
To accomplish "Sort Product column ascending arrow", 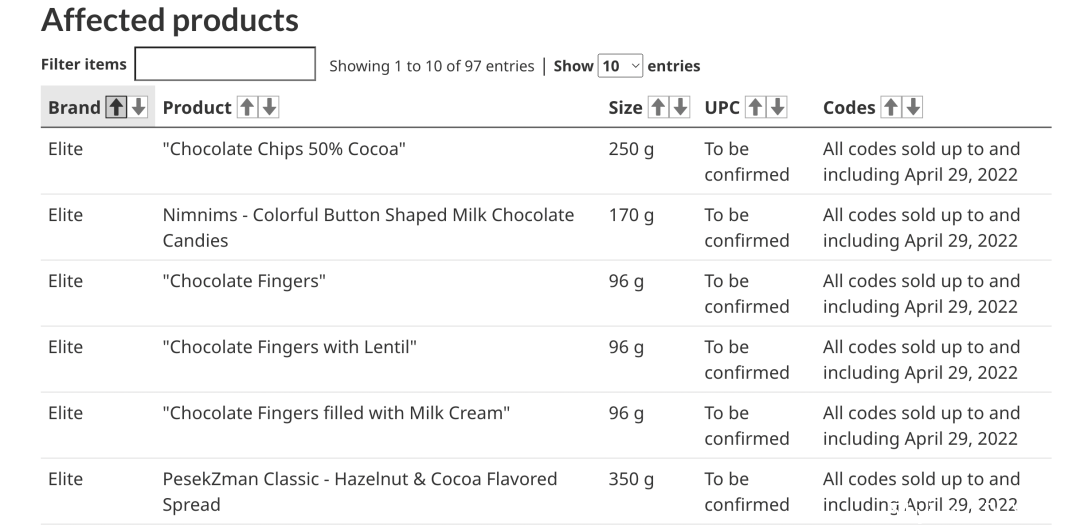I will click(247, 107).
